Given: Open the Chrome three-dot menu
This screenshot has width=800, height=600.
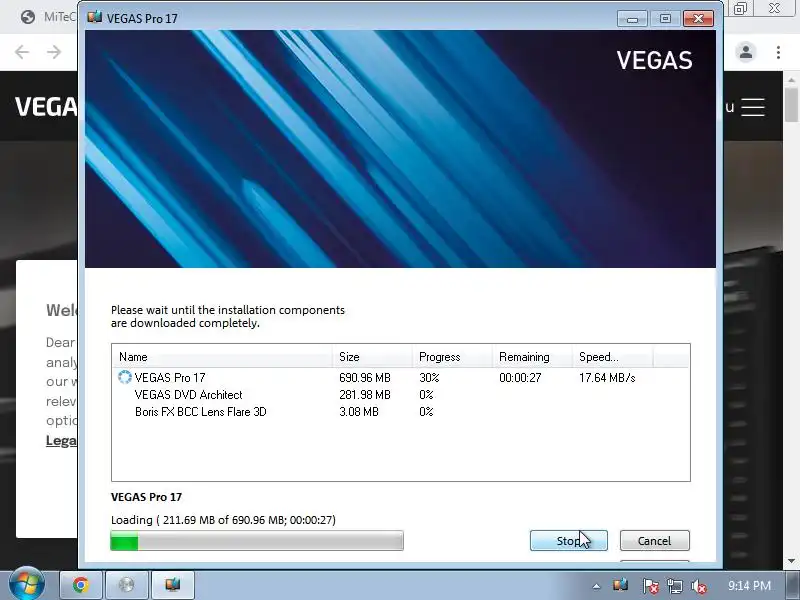Looking at the screenshot, I should click(778, 52).
